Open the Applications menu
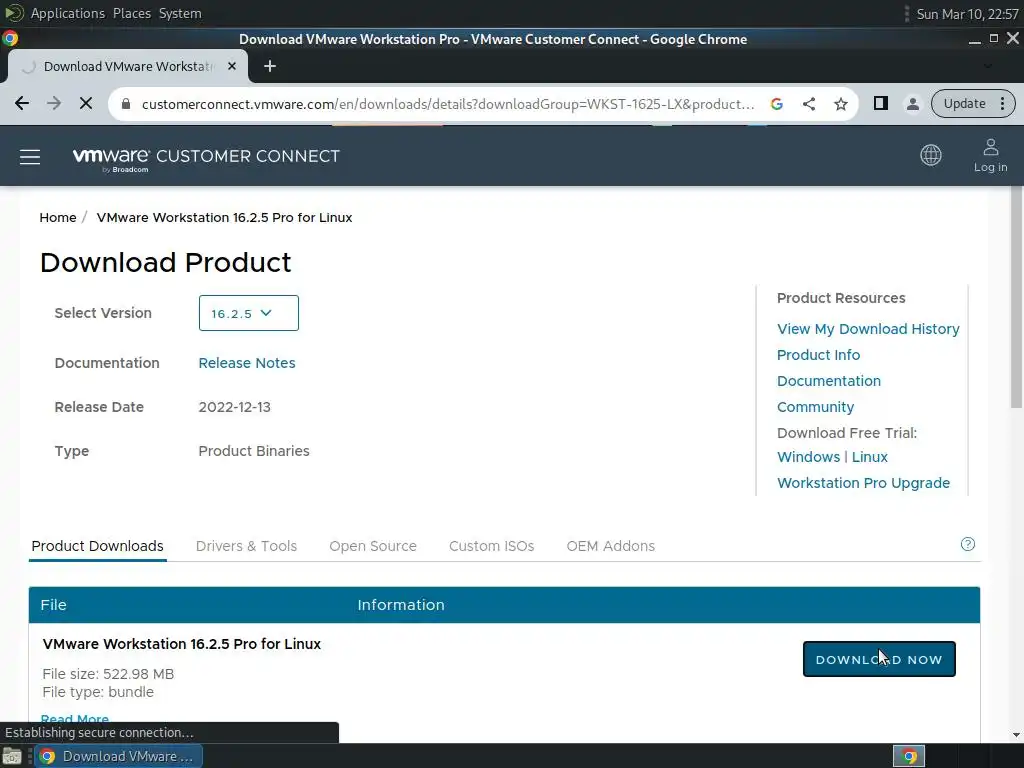The height and width of the screenshot is (768, 1024). coord(68,13)
